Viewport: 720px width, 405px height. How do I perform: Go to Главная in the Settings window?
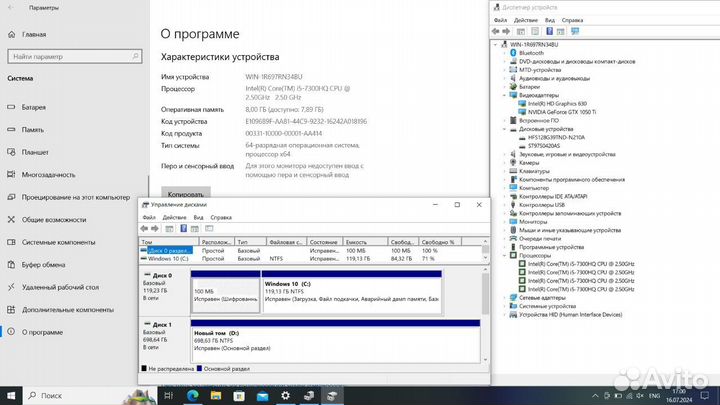(x=33, y=33)
